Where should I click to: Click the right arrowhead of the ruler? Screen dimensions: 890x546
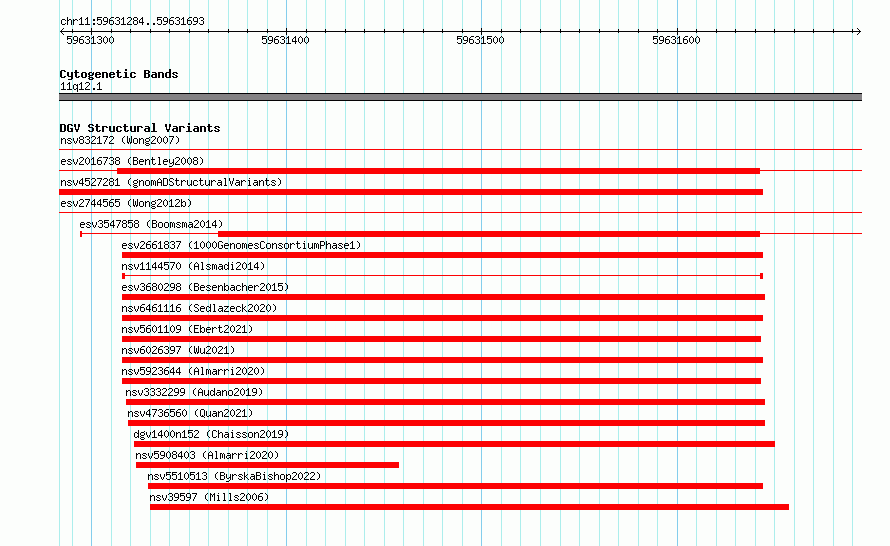858,31
